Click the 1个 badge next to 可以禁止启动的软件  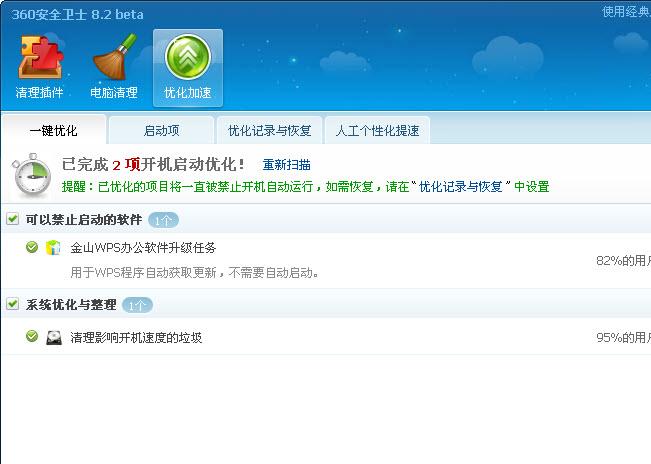tap(163, 220)
